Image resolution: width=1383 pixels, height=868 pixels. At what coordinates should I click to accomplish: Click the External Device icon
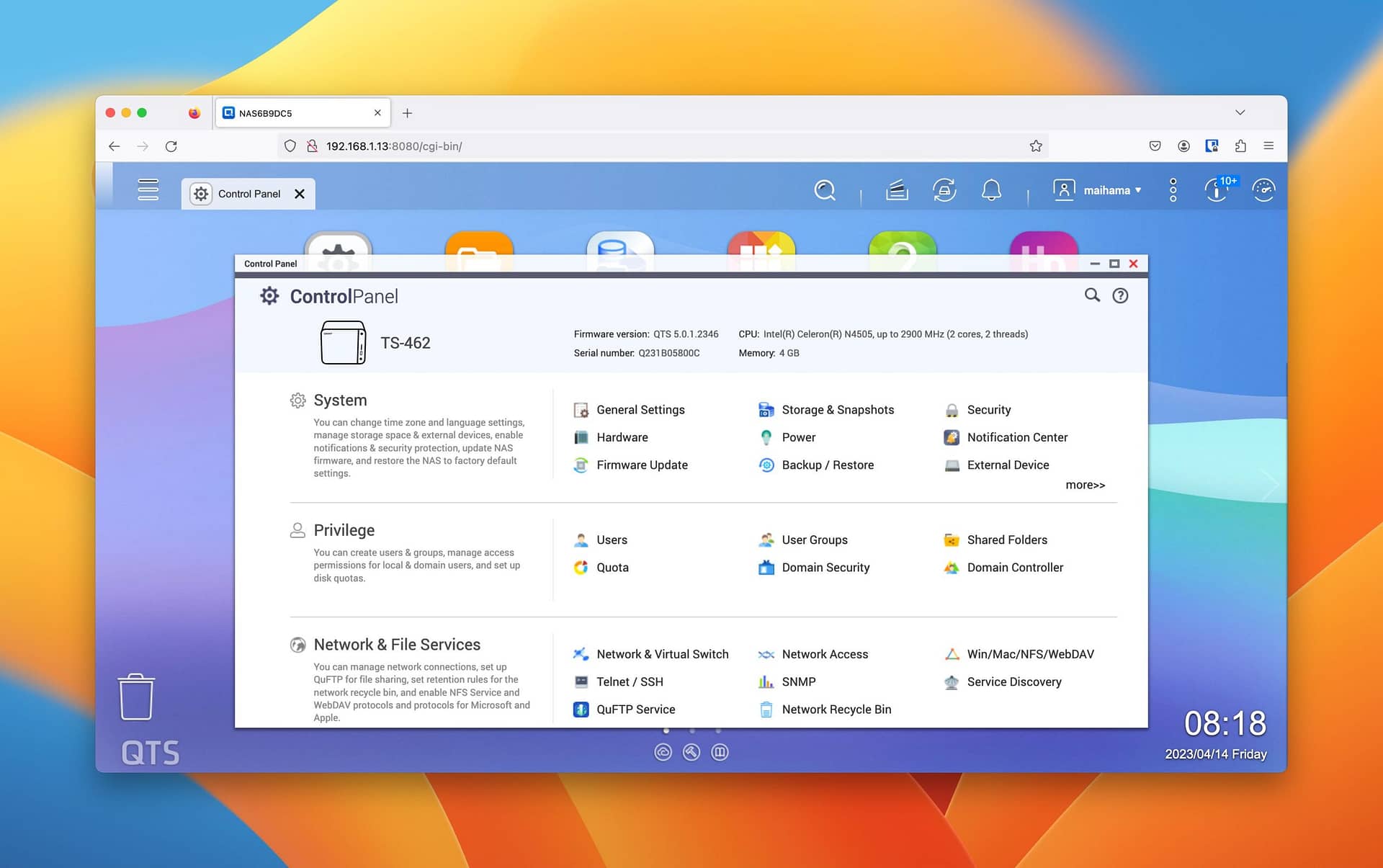pos(952,465)
